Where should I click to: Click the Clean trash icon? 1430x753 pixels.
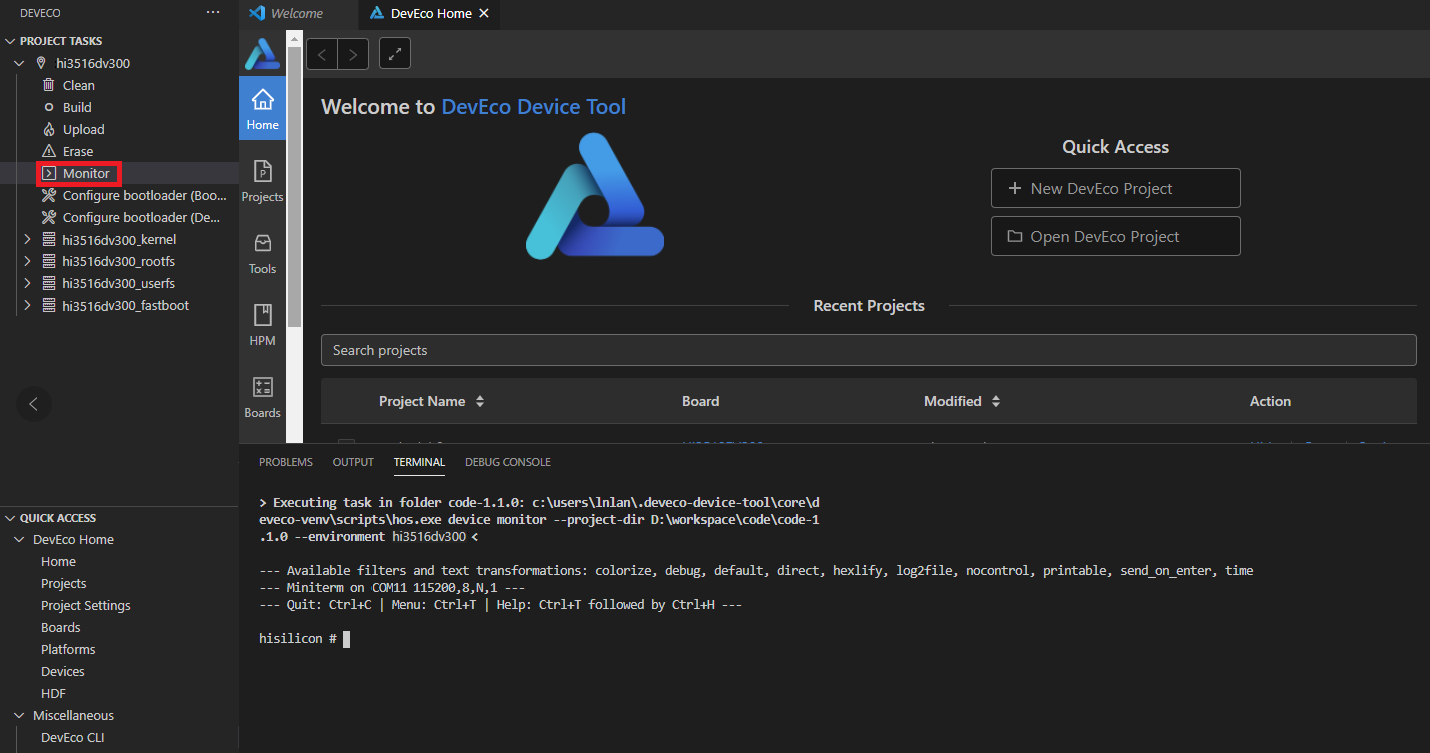pos(48,85)
